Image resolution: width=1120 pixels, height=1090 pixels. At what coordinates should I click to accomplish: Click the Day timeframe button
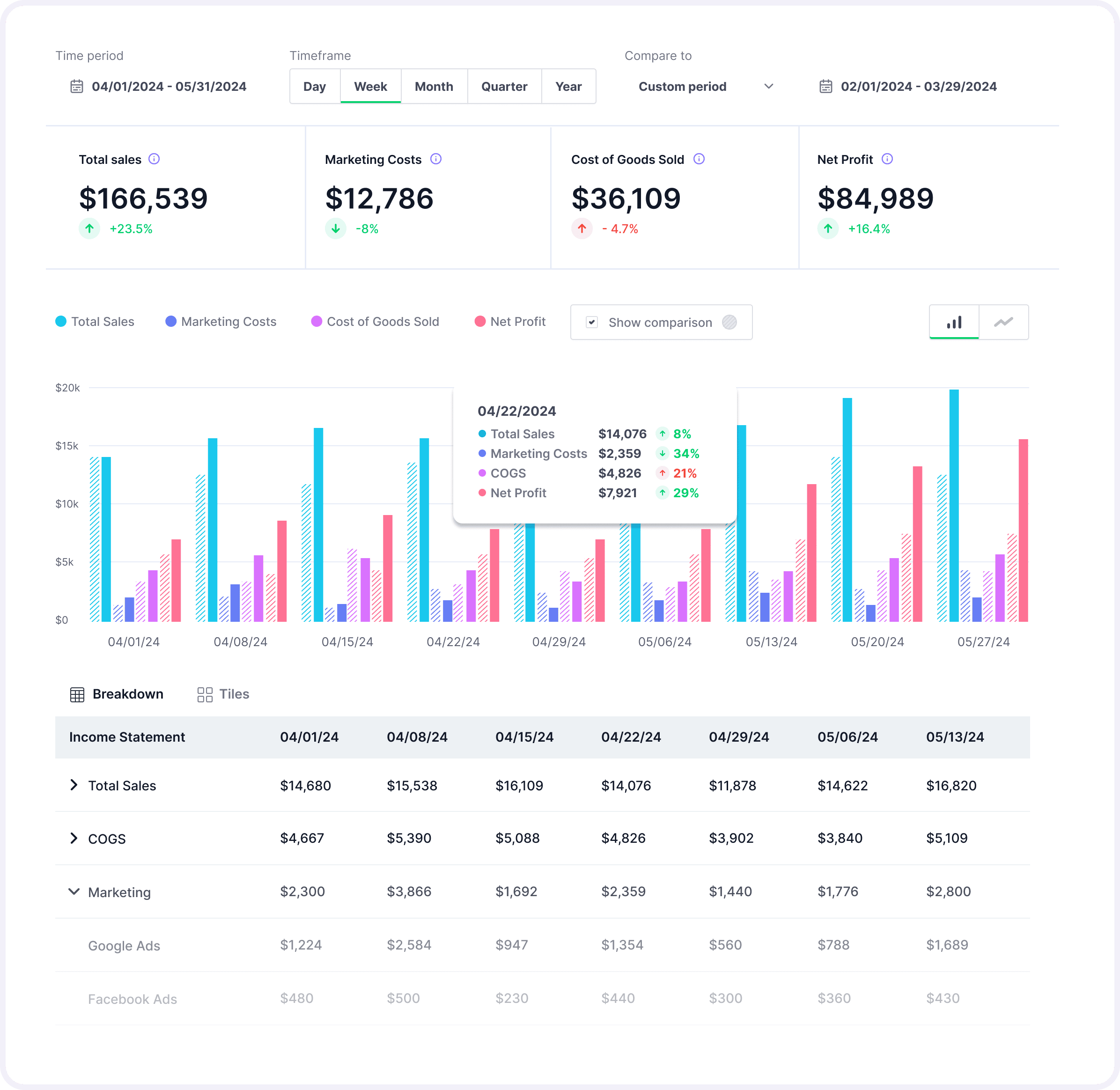click(x=314, y=87)
